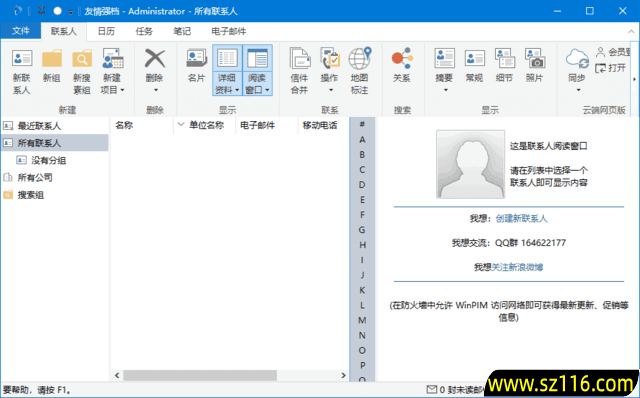The height and width of the screenshot is (398, 640).
Task: Click the 新搜索组 (new search group) icon
Action: (x=82, y=58)
